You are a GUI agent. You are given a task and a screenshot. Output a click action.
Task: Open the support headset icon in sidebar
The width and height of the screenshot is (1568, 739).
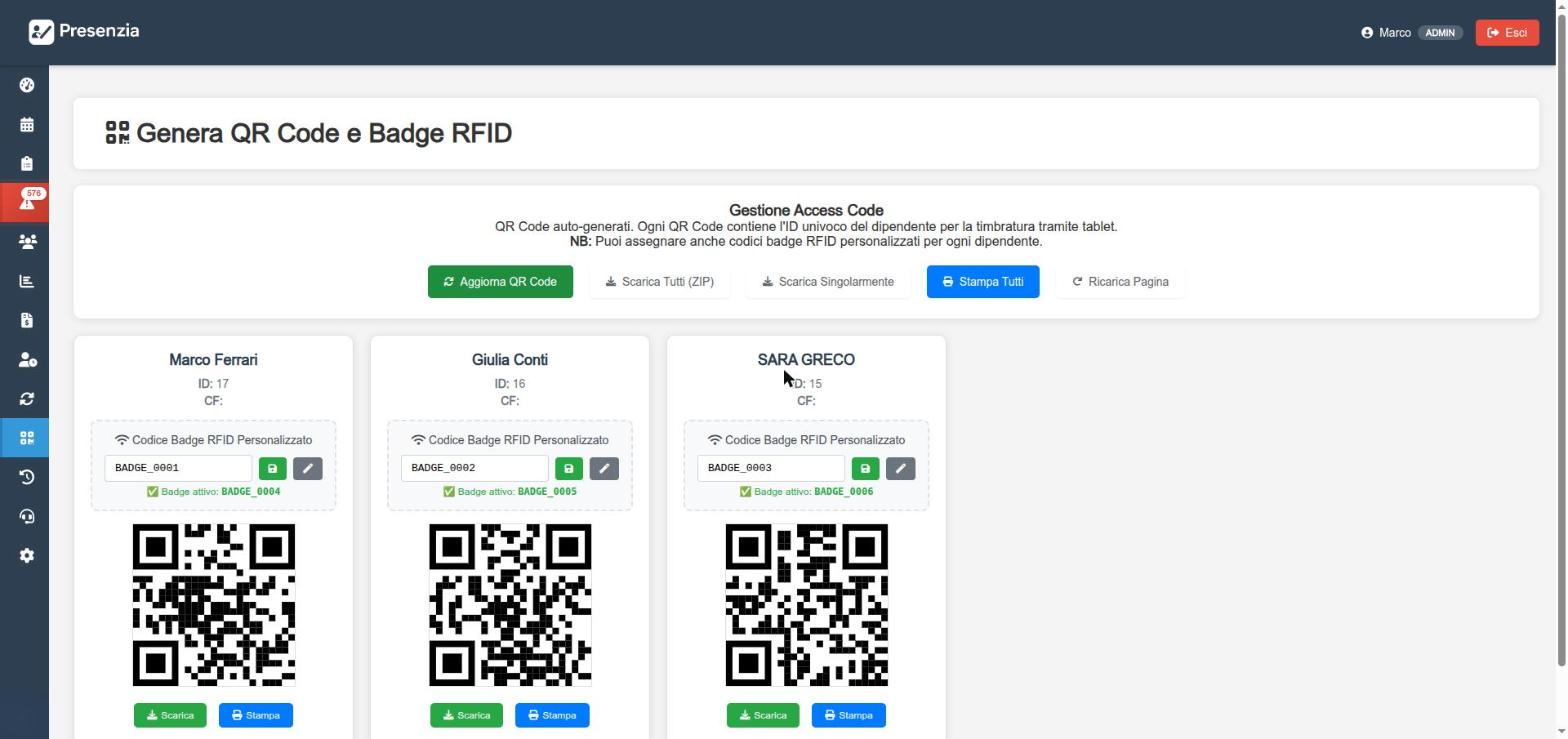pos(27,516)
